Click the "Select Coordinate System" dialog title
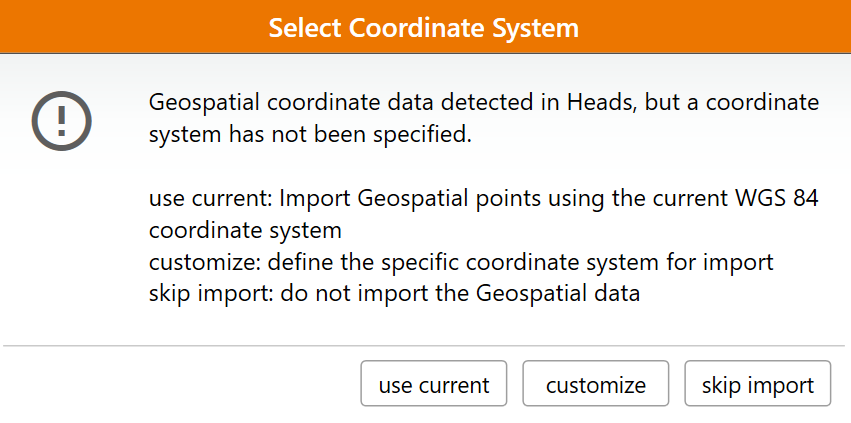Viewport: 851px width, 423px height. pyautogui.click(x=424, y=27)
